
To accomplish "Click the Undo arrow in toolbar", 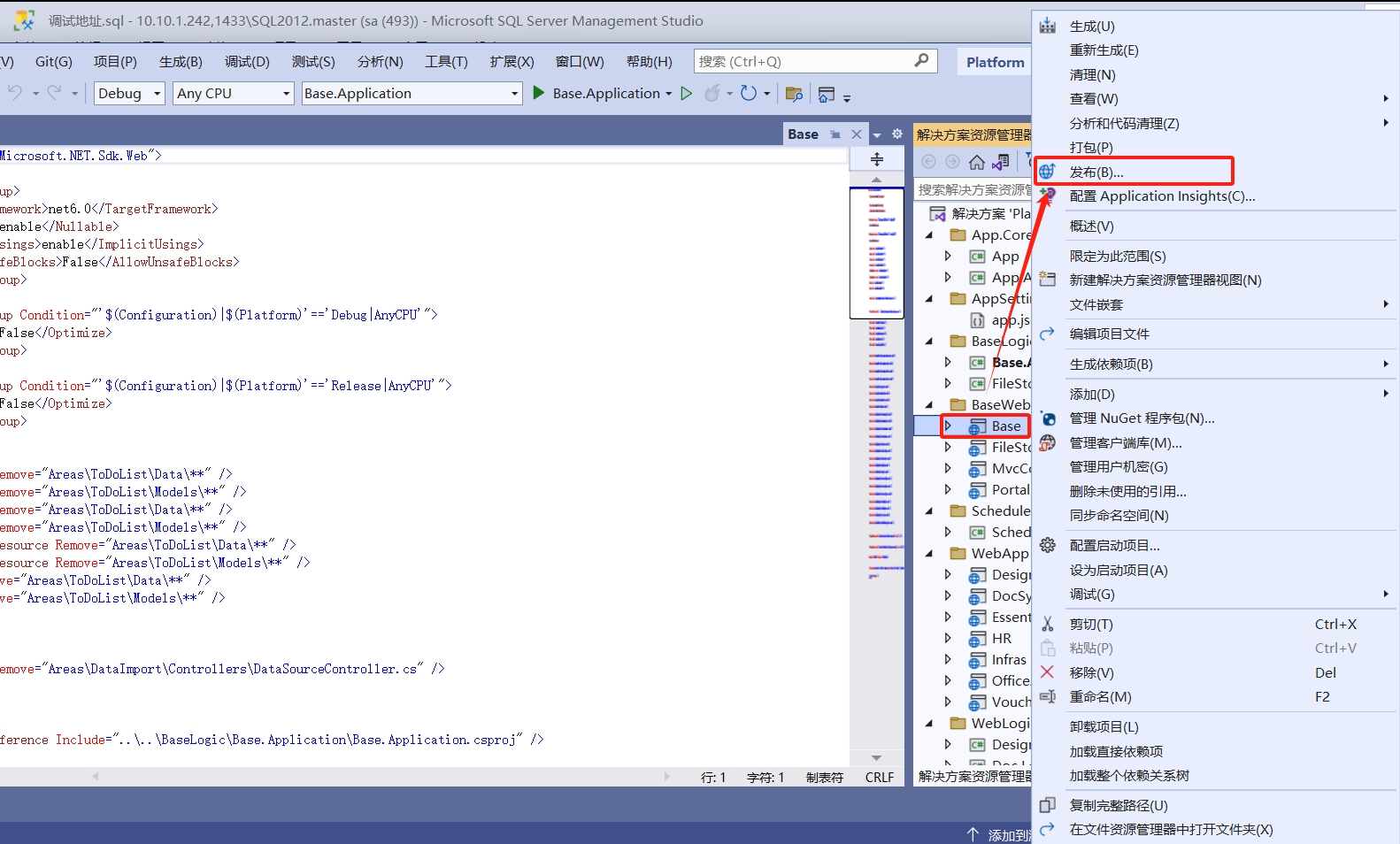I will (15, 93).
